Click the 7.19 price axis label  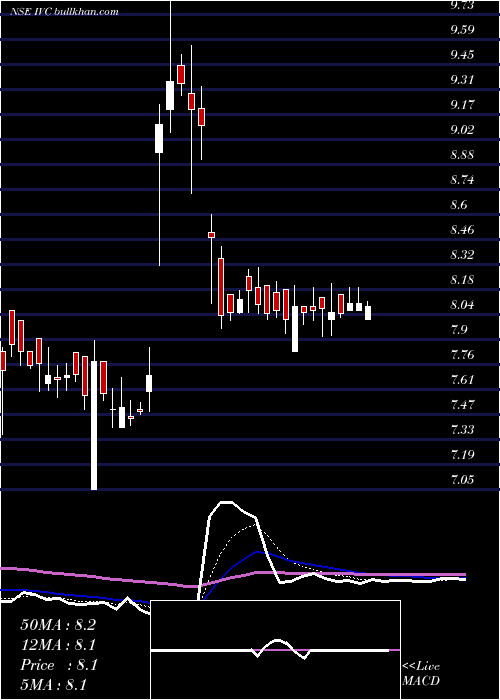click(462, 455)
